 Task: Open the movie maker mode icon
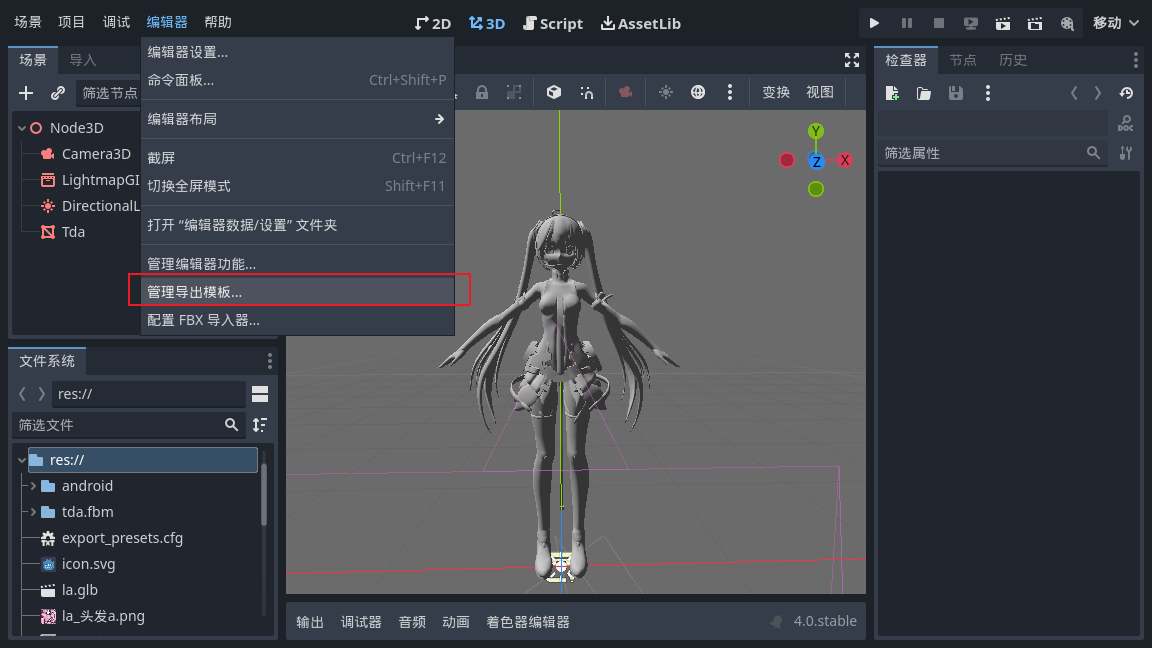point(1068,24)
